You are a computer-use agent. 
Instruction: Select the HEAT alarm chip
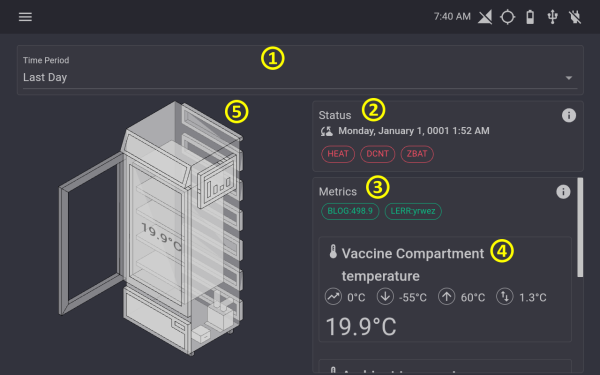click(x=338, y=154)
